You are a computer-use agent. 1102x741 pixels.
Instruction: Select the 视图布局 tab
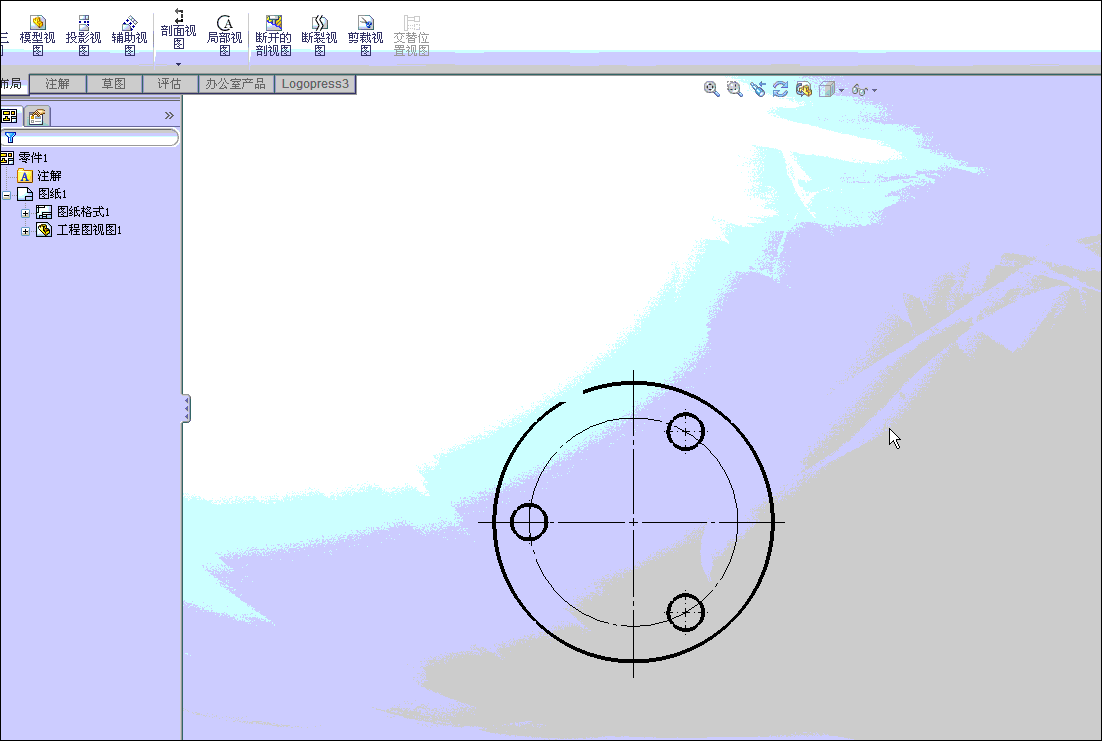(x=13, y=84)
